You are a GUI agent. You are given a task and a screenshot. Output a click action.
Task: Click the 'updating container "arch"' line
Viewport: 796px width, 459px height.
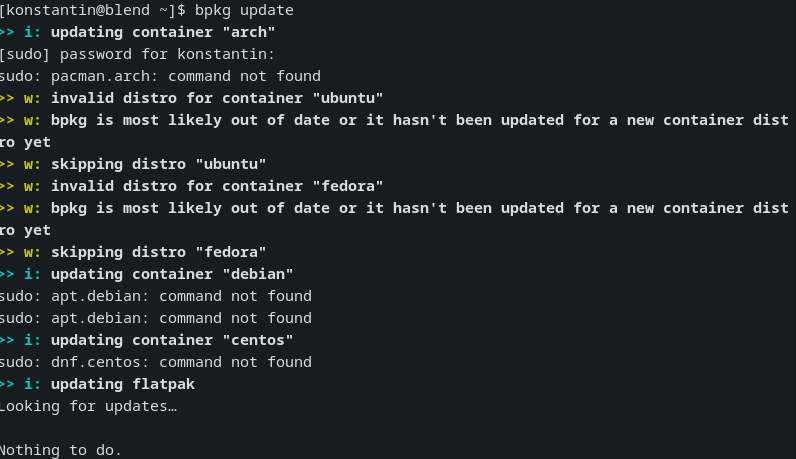click(x=163, y=32)
